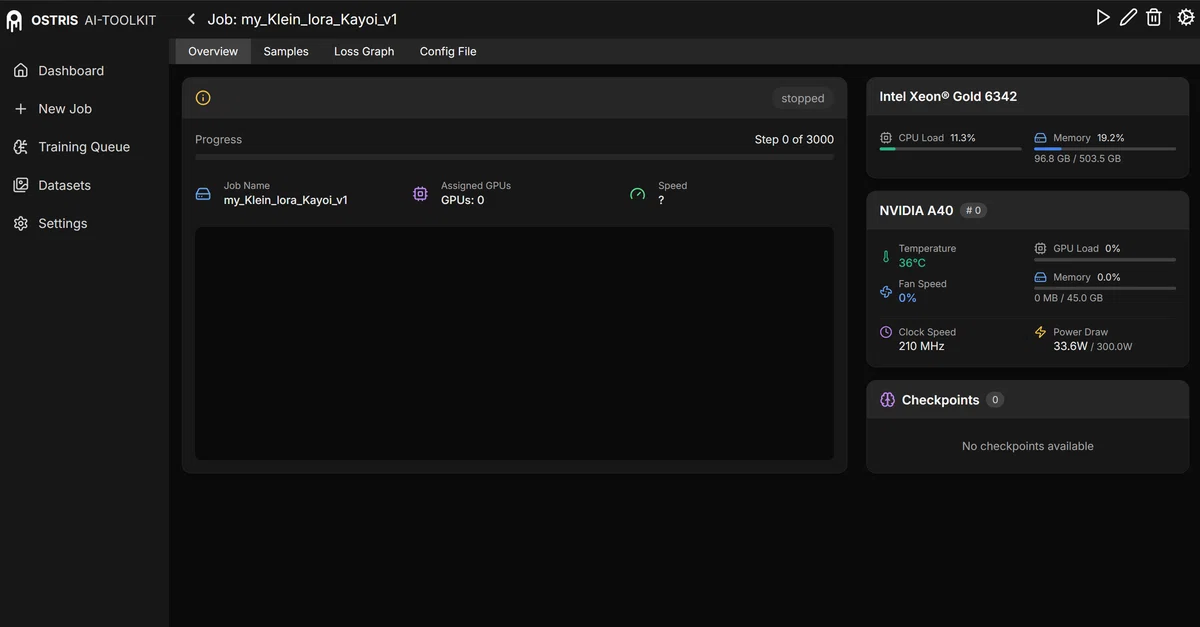Click the Settings gear in the sidebar
Image resolution: width=1200 pixels, height=627 pixels.
pyautogui.click(x=21, y=223)
